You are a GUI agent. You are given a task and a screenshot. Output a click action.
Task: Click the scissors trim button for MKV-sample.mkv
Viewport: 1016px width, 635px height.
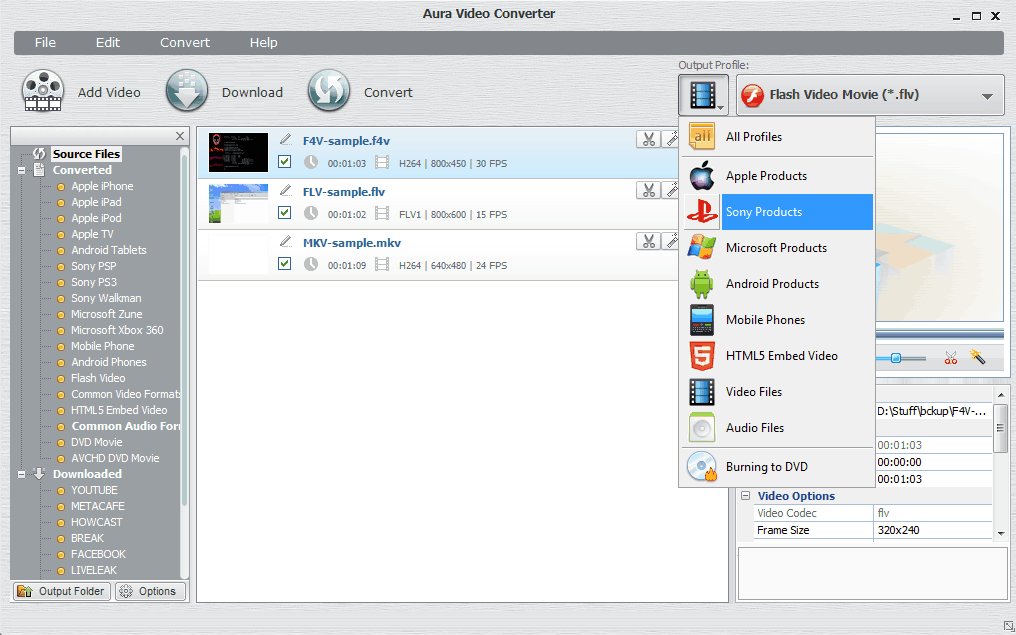click(648, 242)
